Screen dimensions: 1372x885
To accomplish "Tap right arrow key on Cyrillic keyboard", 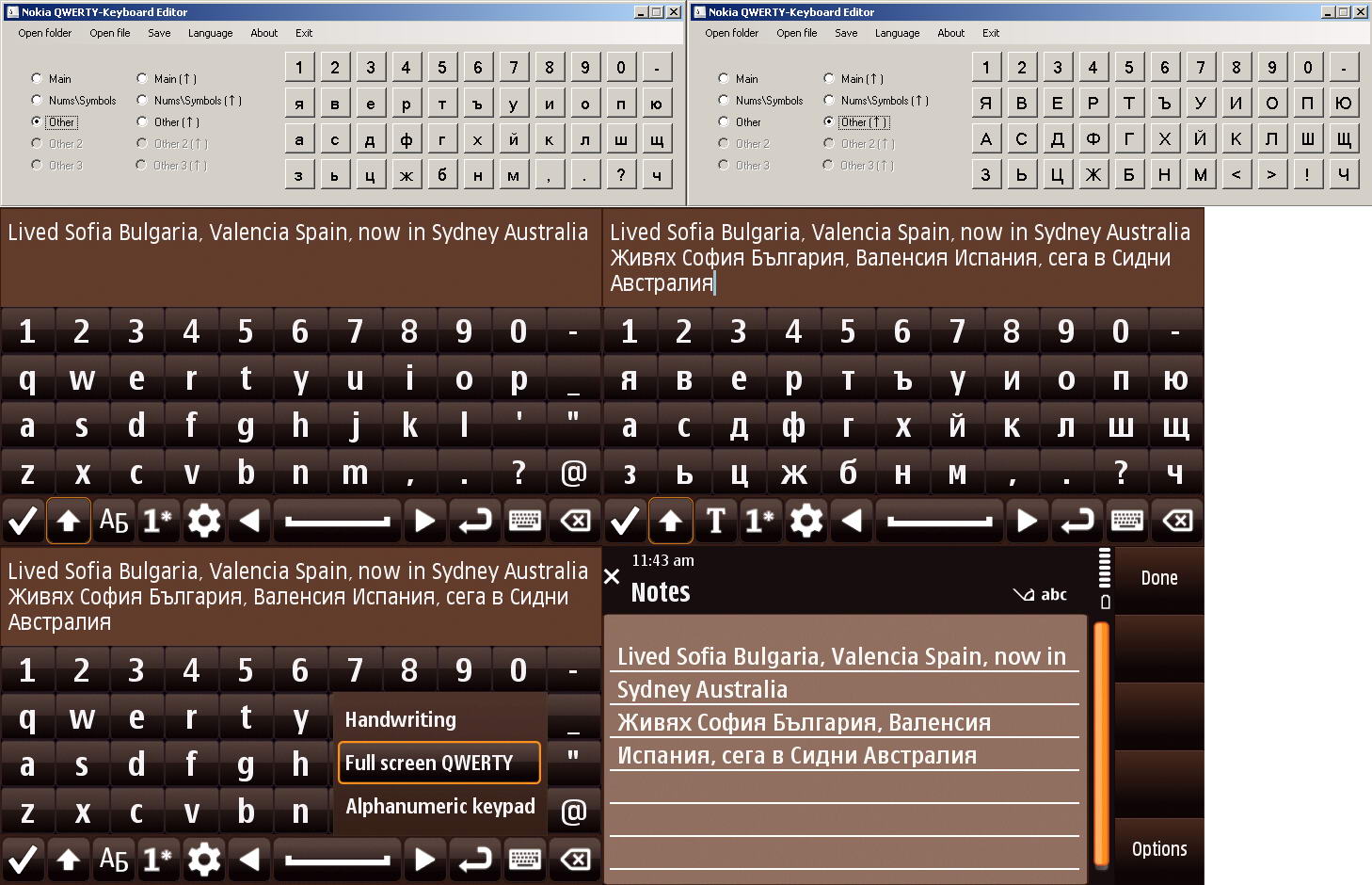I will pos(1028,521).
